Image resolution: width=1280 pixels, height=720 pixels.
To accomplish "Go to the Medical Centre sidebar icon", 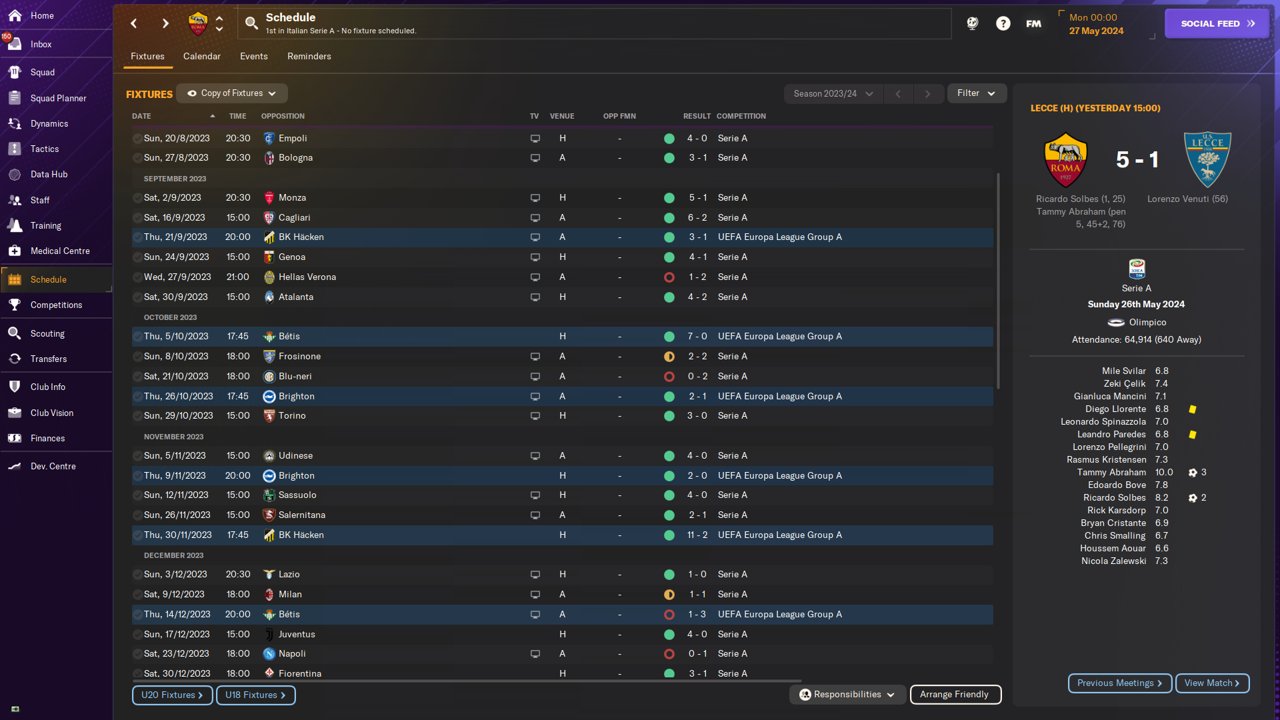I will [x=14, y=251].
